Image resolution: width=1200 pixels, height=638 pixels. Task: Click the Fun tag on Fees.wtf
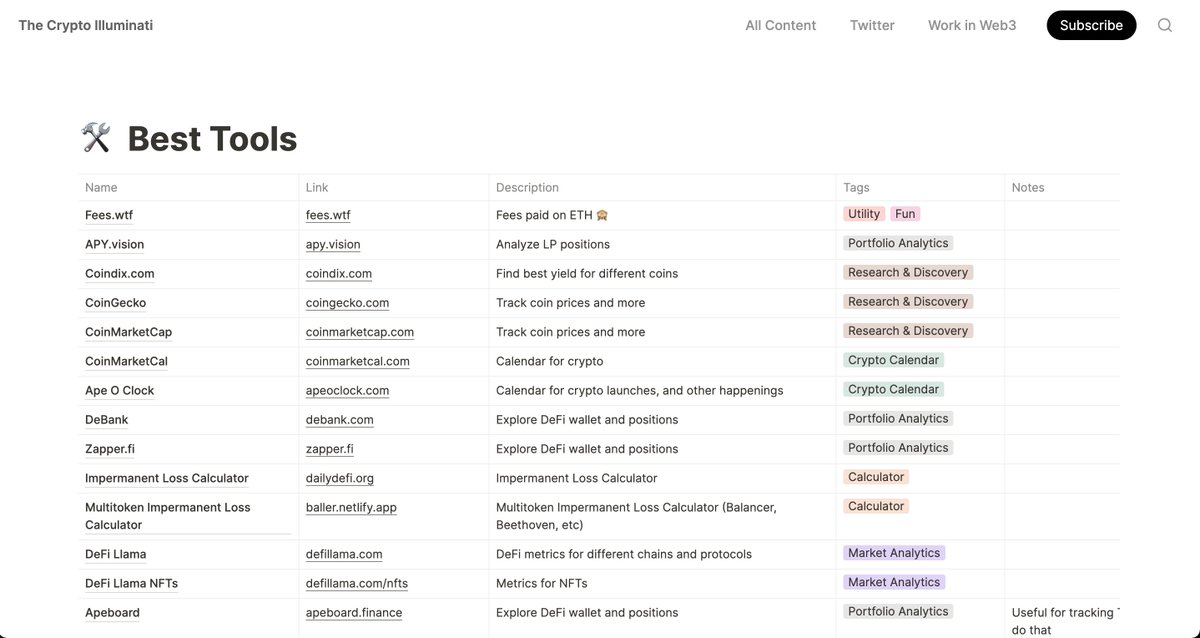[x=905, y=214]
